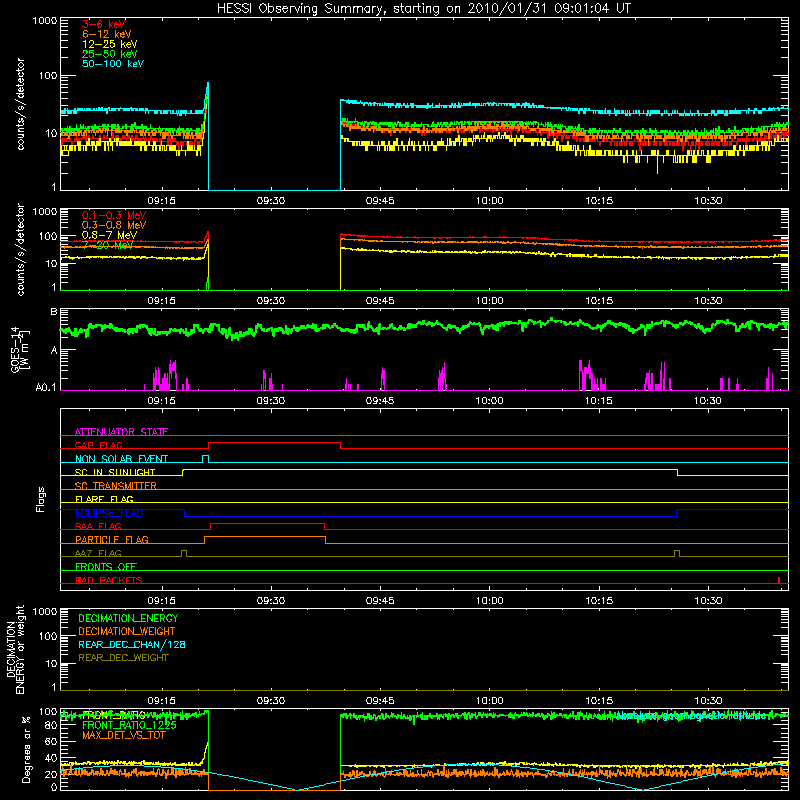
Task: Click 10:30 tick label below the decimation panel
Action: click(x=708, y=701)
